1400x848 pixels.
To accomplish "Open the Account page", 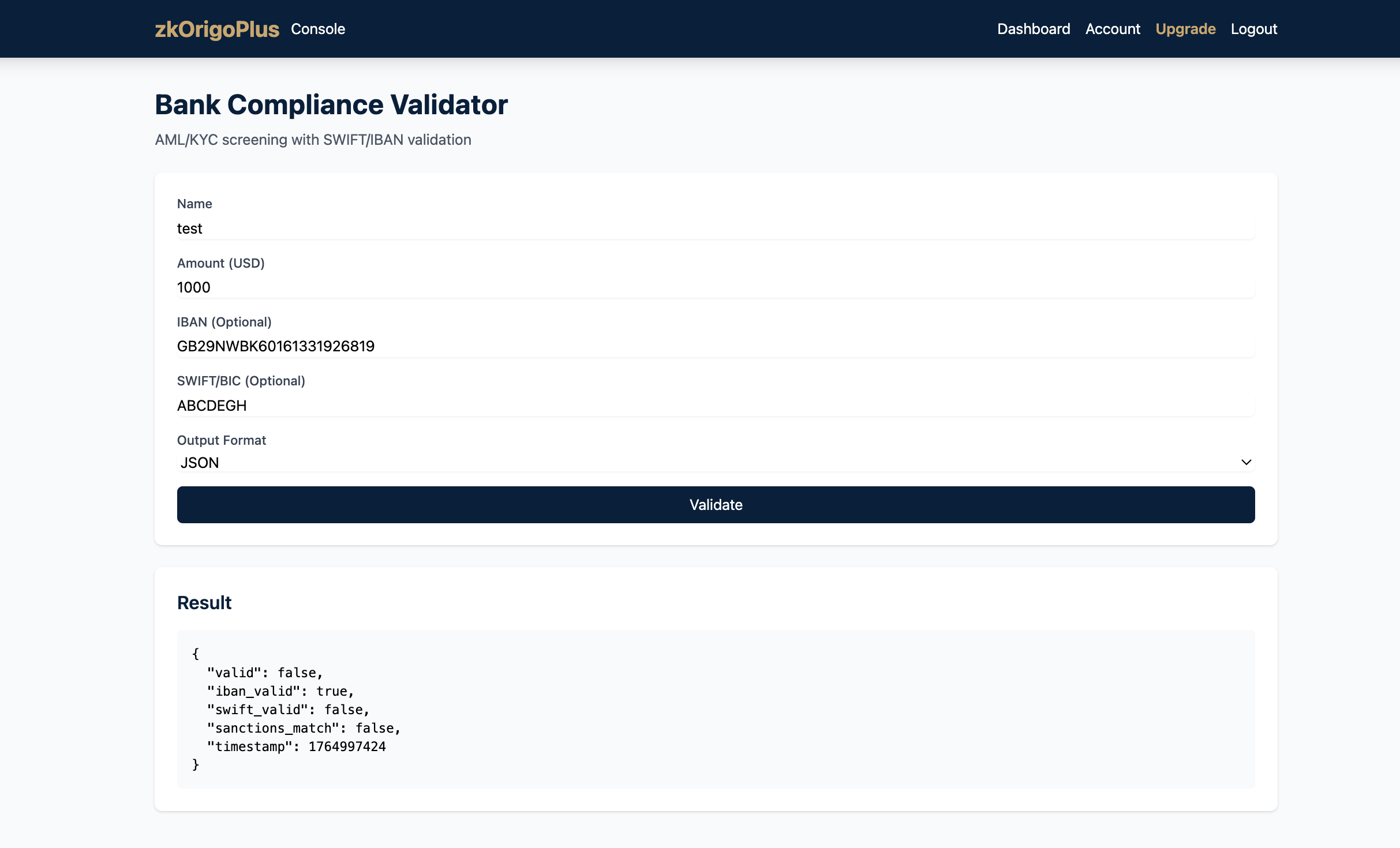I will point(1112,29).
